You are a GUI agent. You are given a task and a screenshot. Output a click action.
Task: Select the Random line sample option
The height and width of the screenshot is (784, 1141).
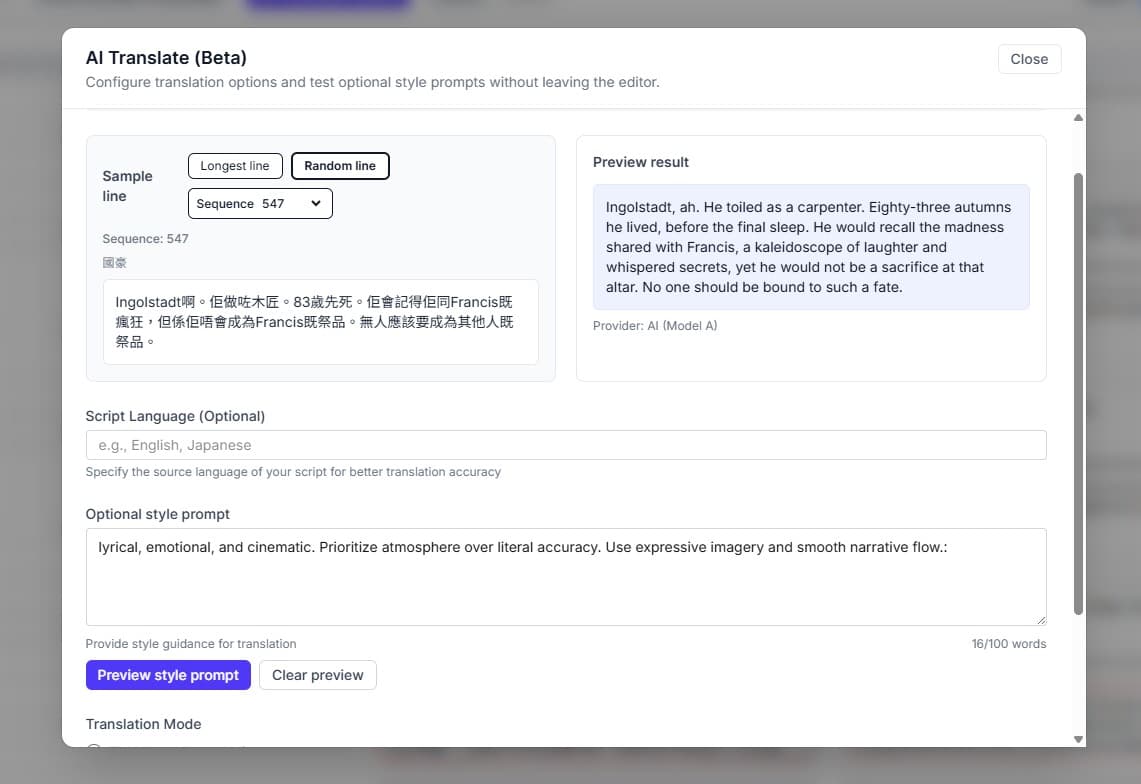(x=340, y=166)
